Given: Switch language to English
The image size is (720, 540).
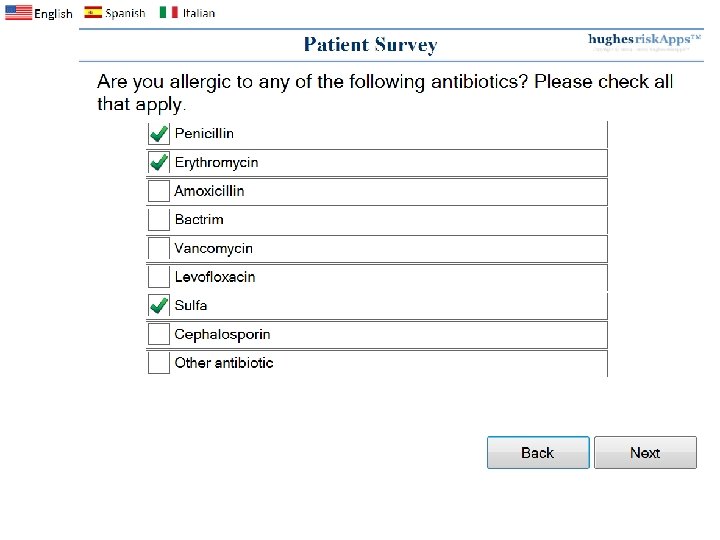Looking at the screenshot, I should [53, 14].
